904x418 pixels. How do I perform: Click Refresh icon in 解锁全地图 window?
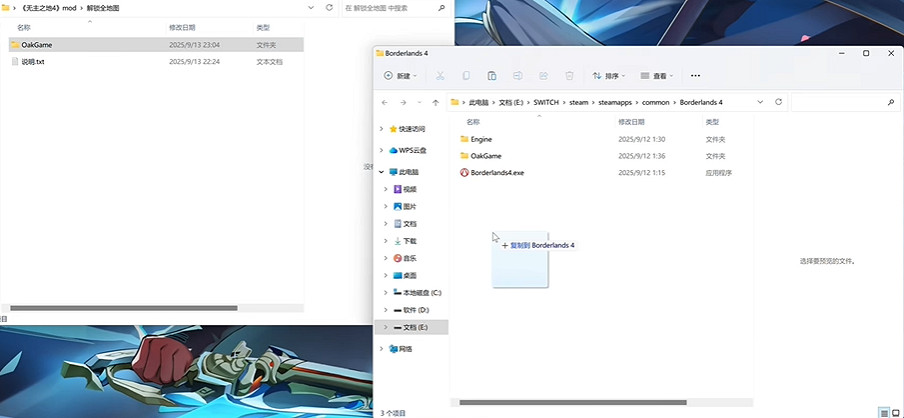(x=329, y=7)
